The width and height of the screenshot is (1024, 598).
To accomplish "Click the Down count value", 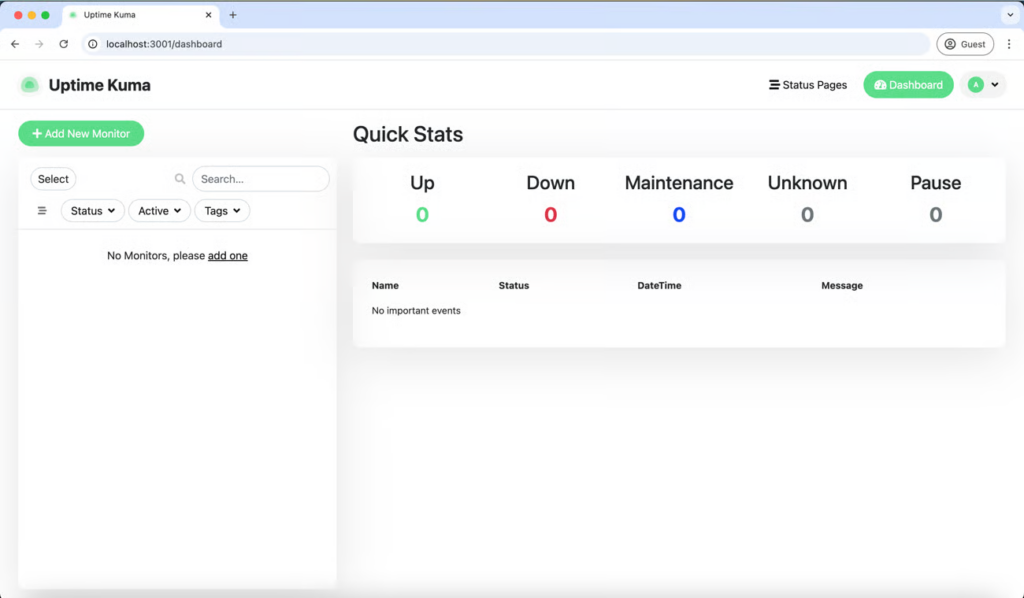I will 551,215.
